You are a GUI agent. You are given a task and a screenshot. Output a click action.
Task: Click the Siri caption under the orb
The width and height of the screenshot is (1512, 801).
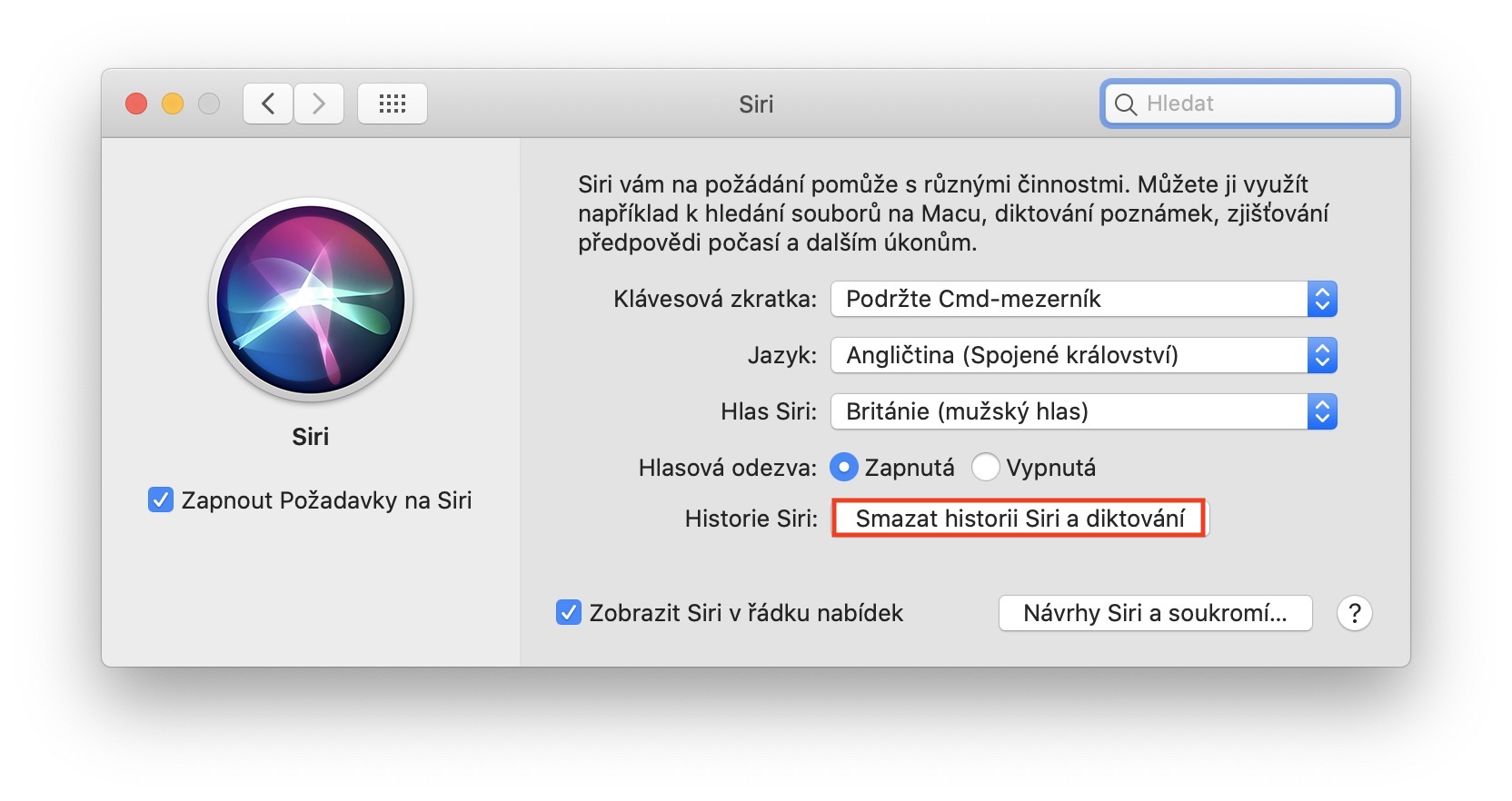coord(311,437)
